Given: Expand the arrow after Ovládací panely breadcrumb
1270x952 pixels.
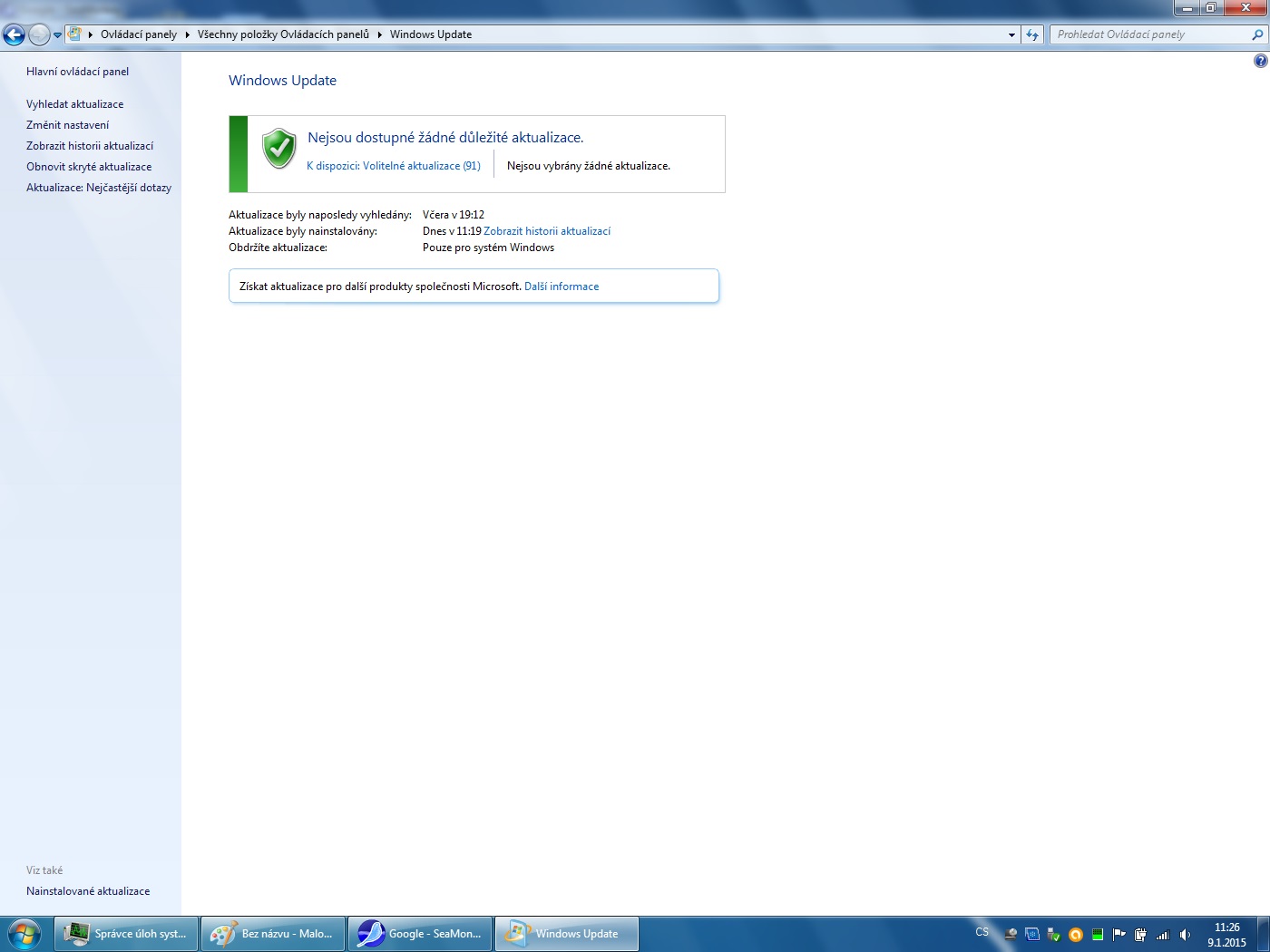Looking at the screenshot, I should coord(188,34).
